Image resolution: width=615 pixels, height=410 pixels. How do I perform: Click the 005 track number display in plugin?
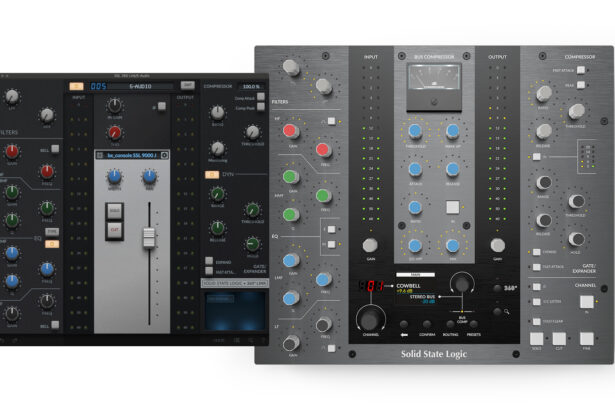click(x=98, y=86)
